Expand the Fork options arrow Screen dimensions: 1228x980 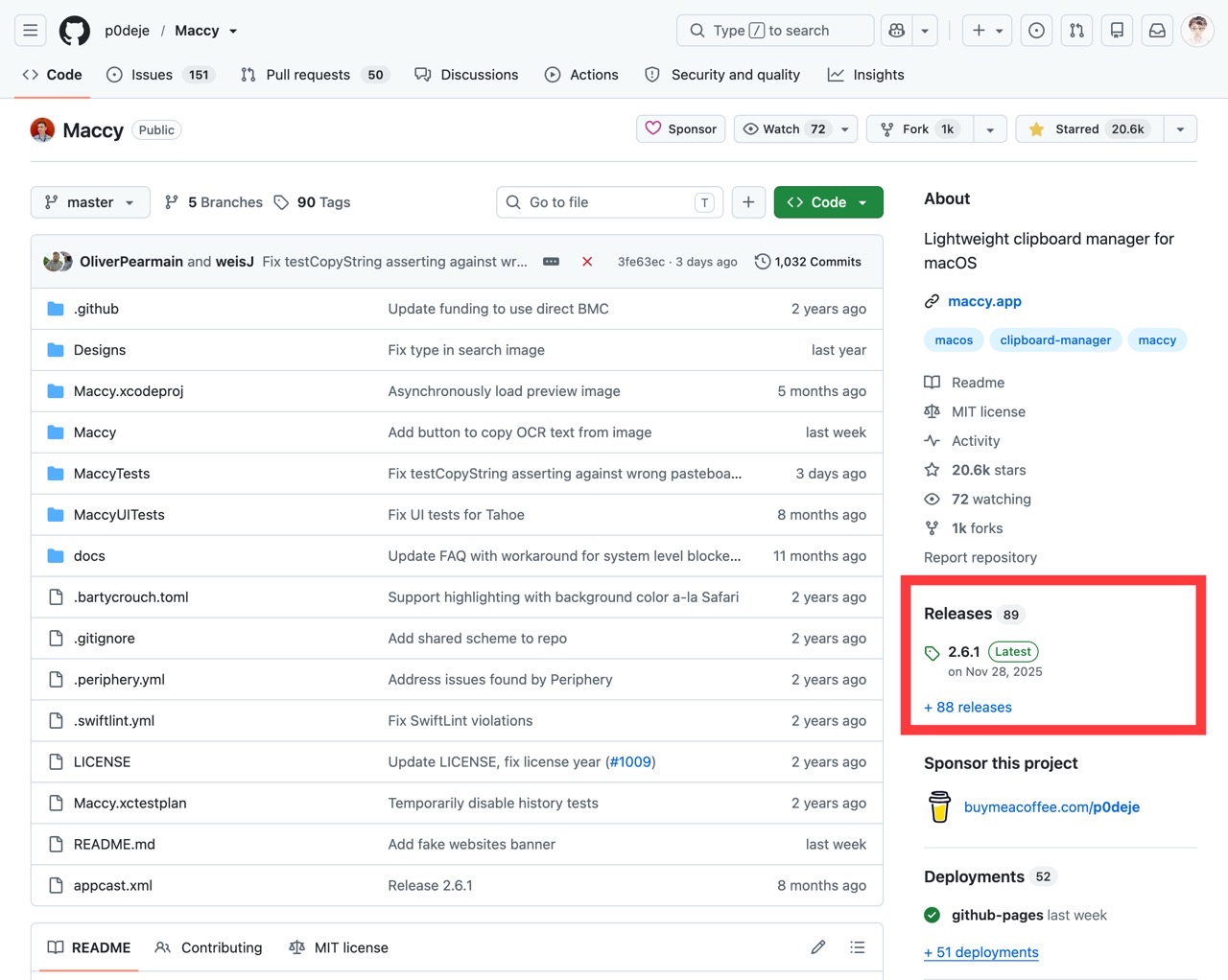click(990, 129)
